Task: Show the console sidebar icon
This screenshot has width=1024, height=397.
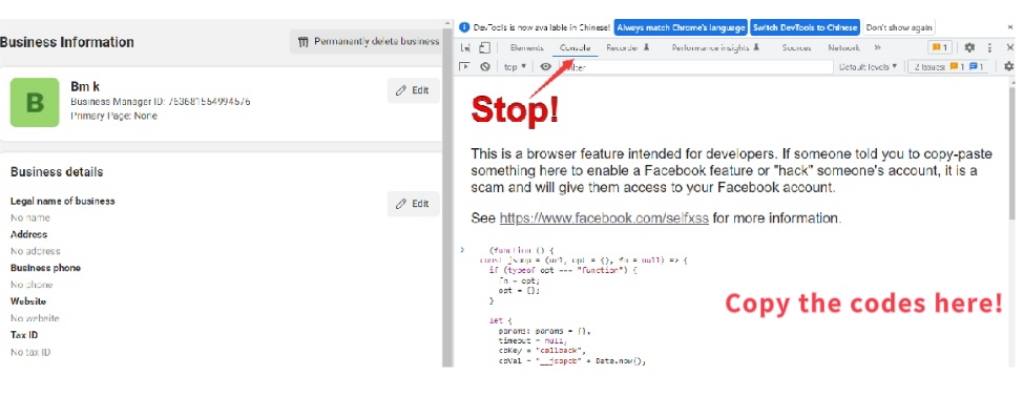Action: [465, 67]
